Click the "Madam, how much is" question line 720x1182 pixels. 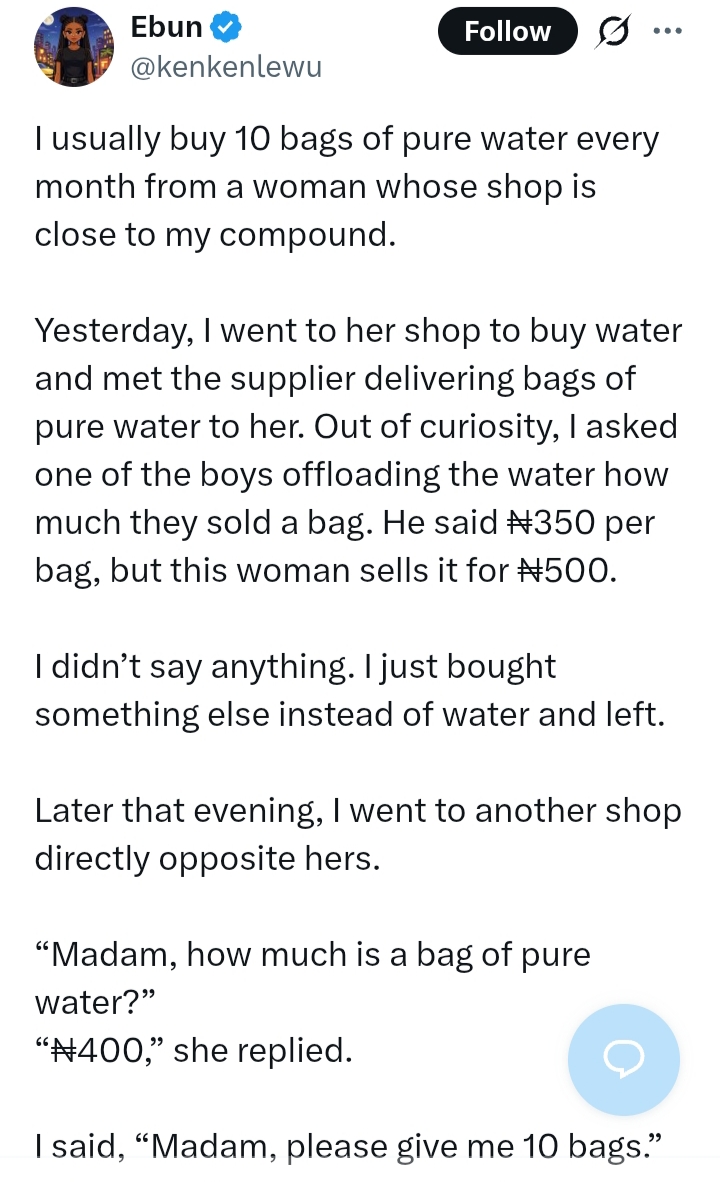(x=312, y=954)
